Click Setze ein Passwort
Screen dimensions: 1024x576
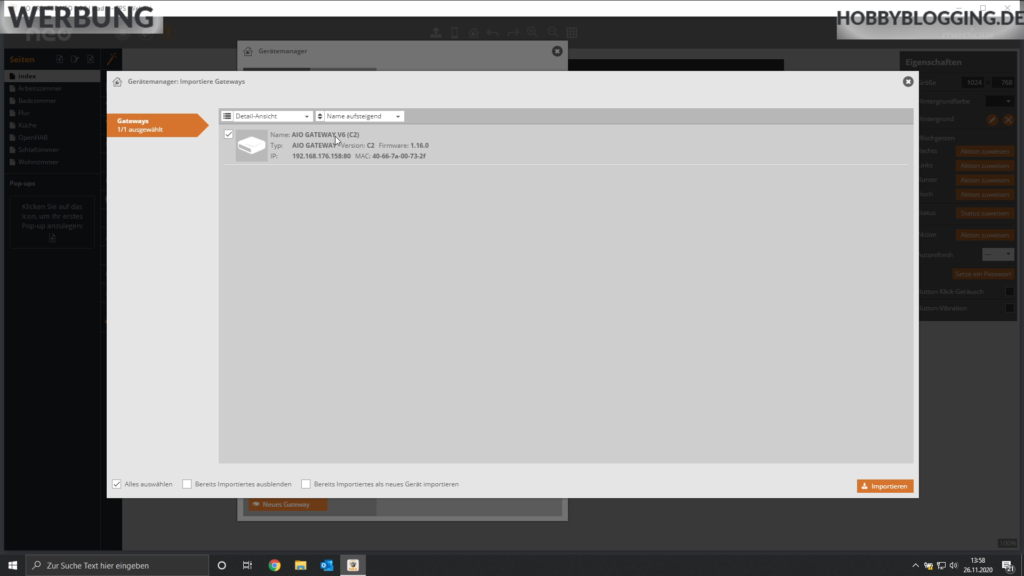click(983, 274)
